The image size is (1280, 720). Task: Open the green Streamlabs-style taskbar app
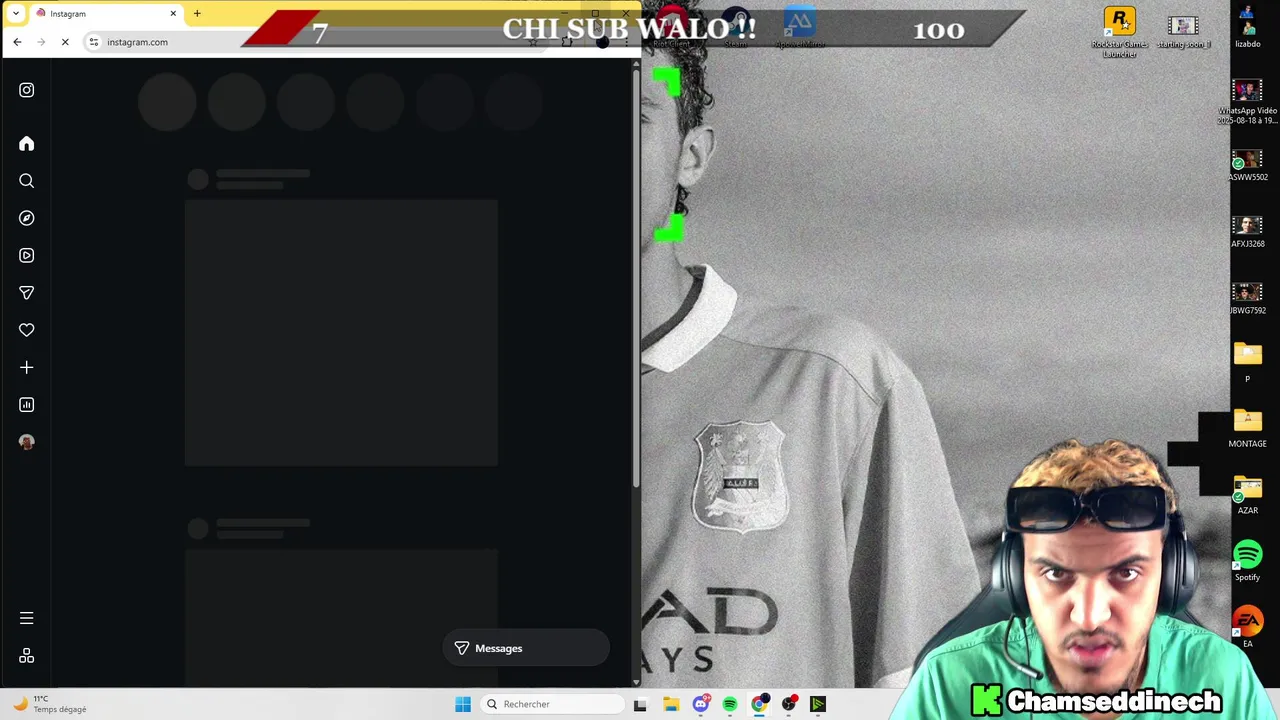coord(818,704)
